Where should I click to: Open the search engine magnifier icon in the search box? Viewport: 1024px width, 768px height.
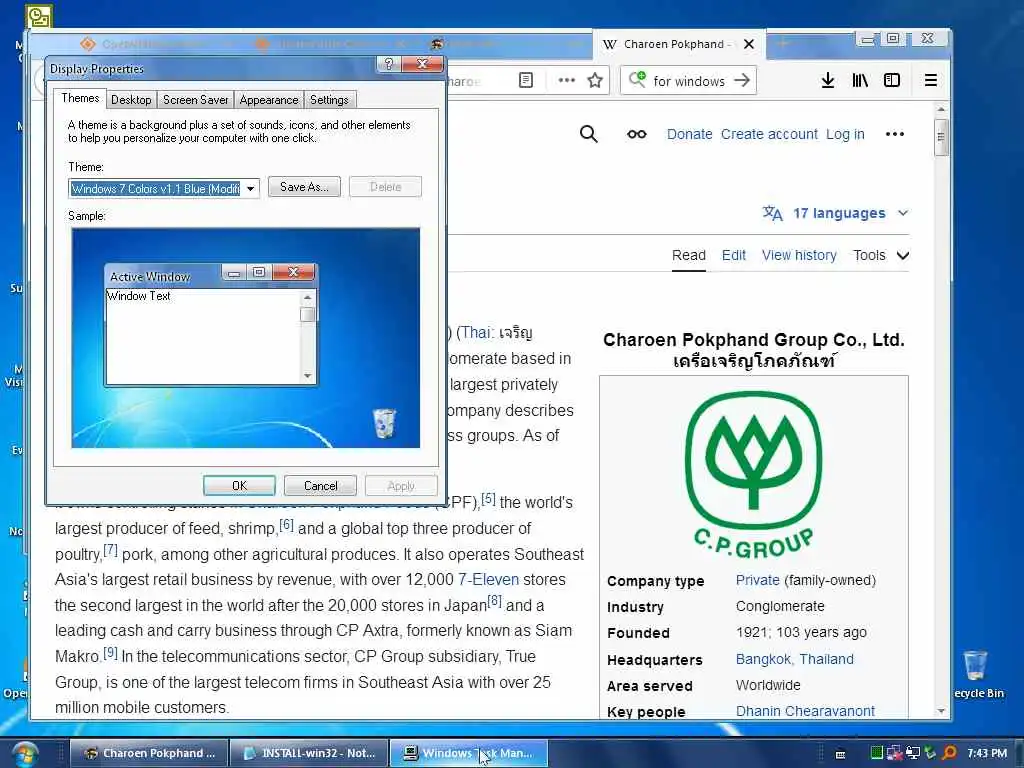pos(637,80)
